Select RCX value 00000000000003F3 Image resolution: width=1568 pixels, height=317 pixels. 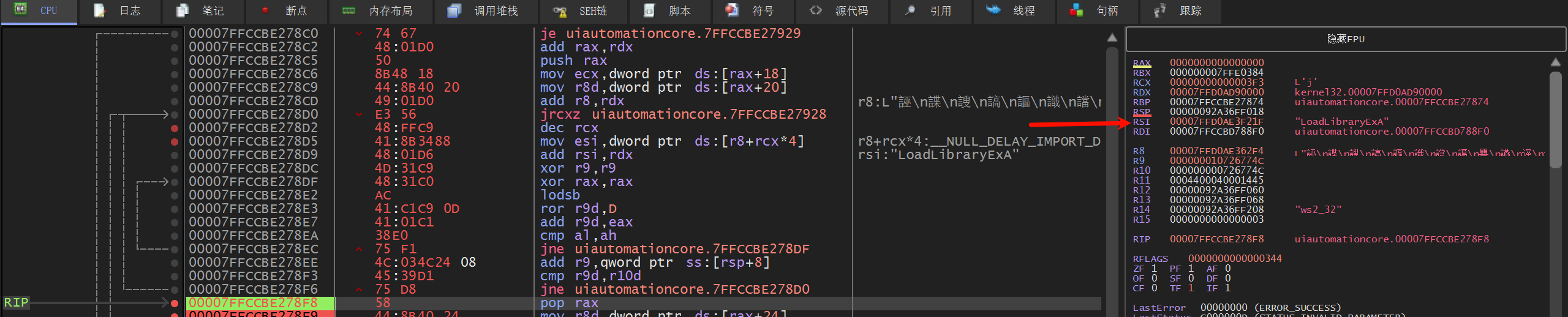1216,82
